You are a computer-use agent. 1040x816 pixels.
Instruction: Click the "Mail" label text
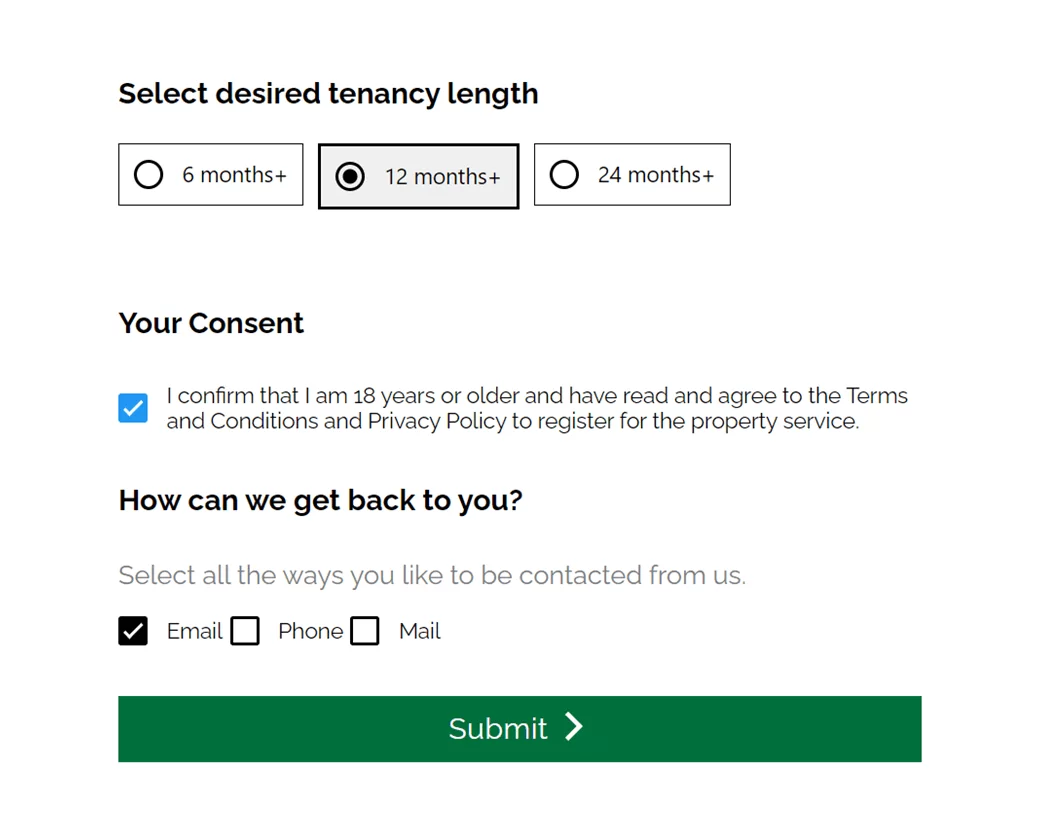coord(419,631)
